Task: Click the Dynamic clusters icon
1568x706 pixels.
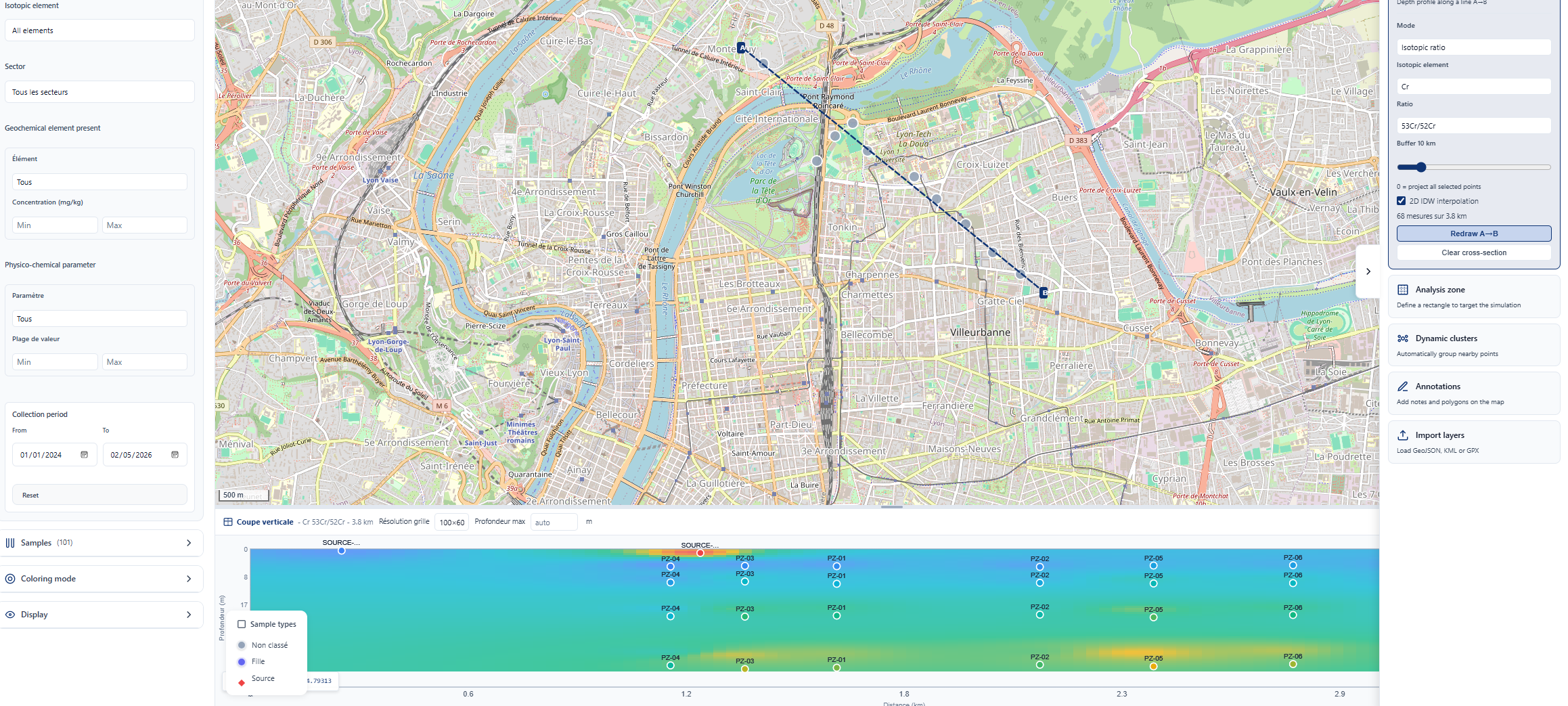Action: tap(1403, 338)
